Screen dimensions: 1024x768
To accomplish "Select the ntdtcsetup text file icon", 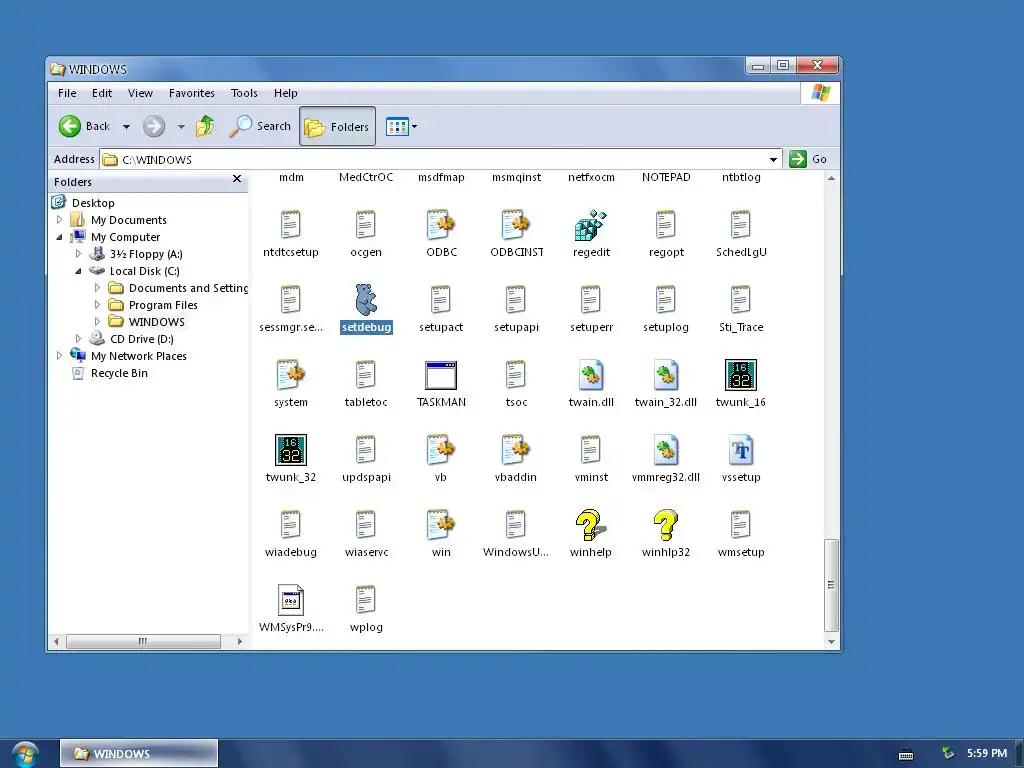I will point(291,225).
